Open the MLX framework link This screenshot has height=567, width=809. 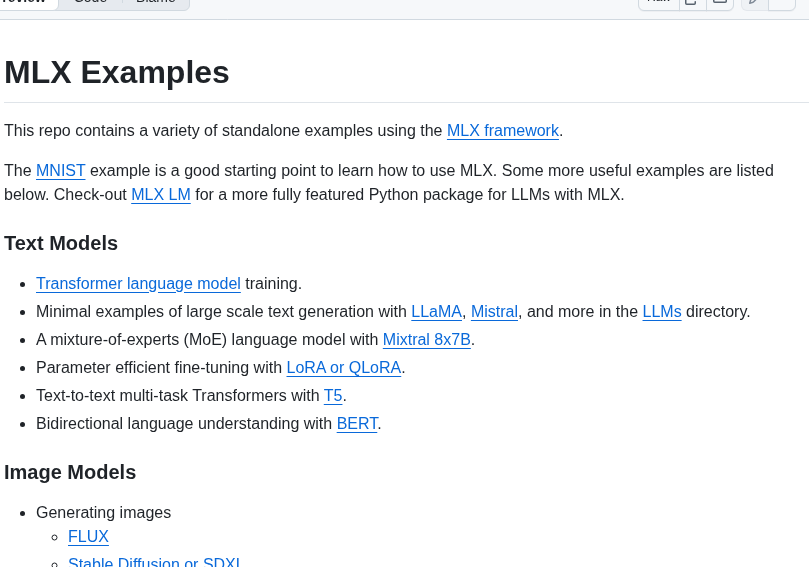tap(503, 131)
